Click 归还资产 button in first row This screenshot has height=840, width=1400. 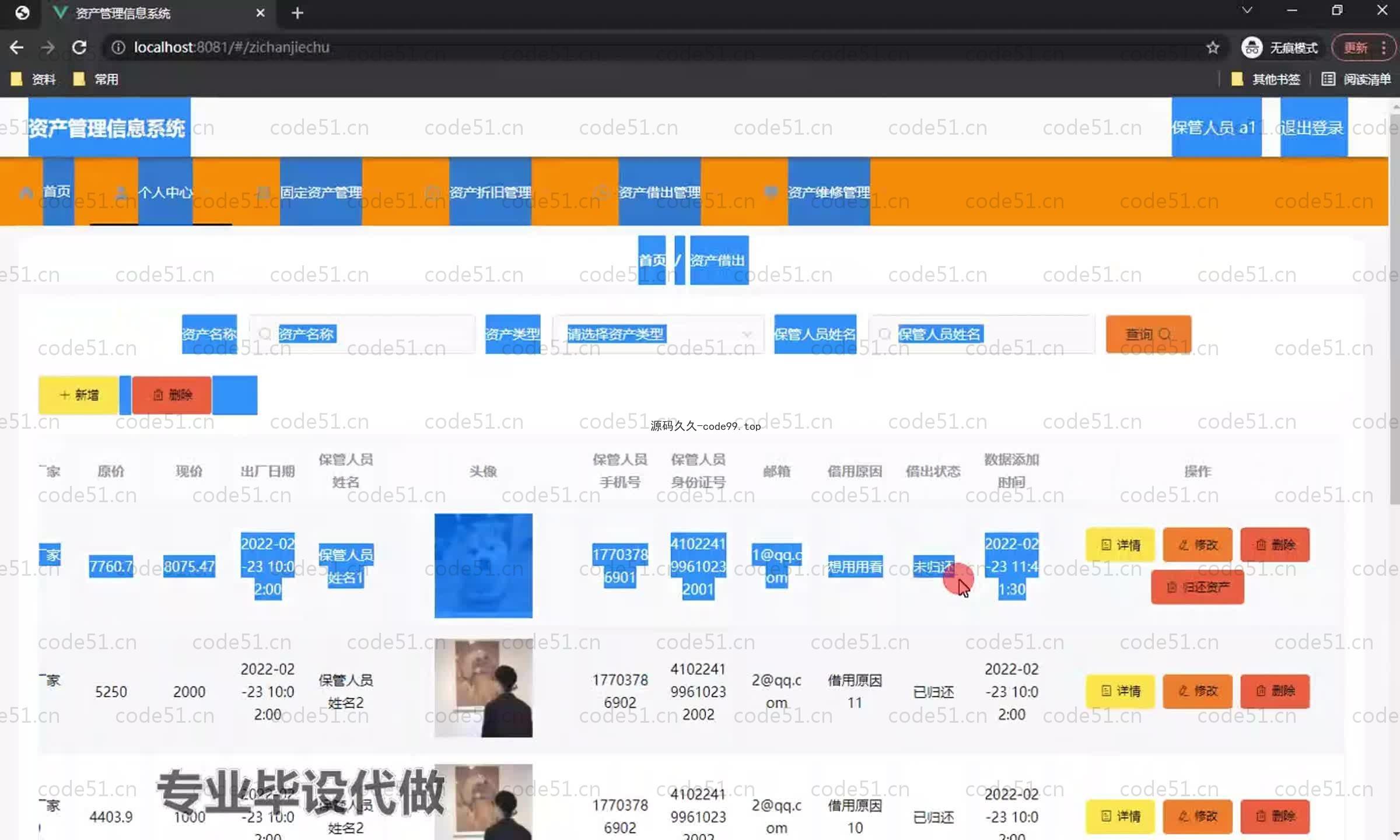coord(1198,587)
